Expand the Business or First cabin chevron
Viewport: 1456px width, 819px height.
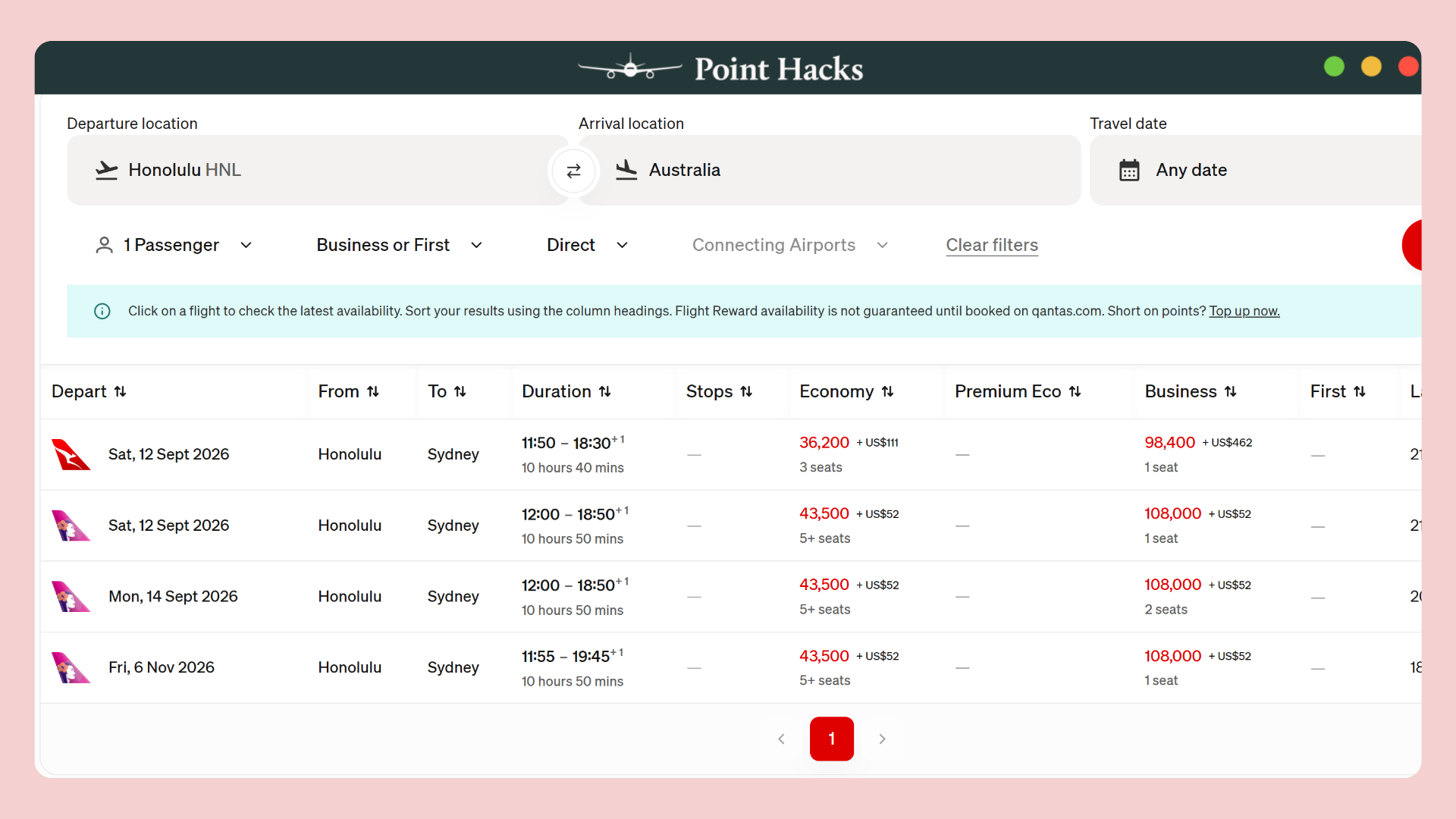point(476,245)
